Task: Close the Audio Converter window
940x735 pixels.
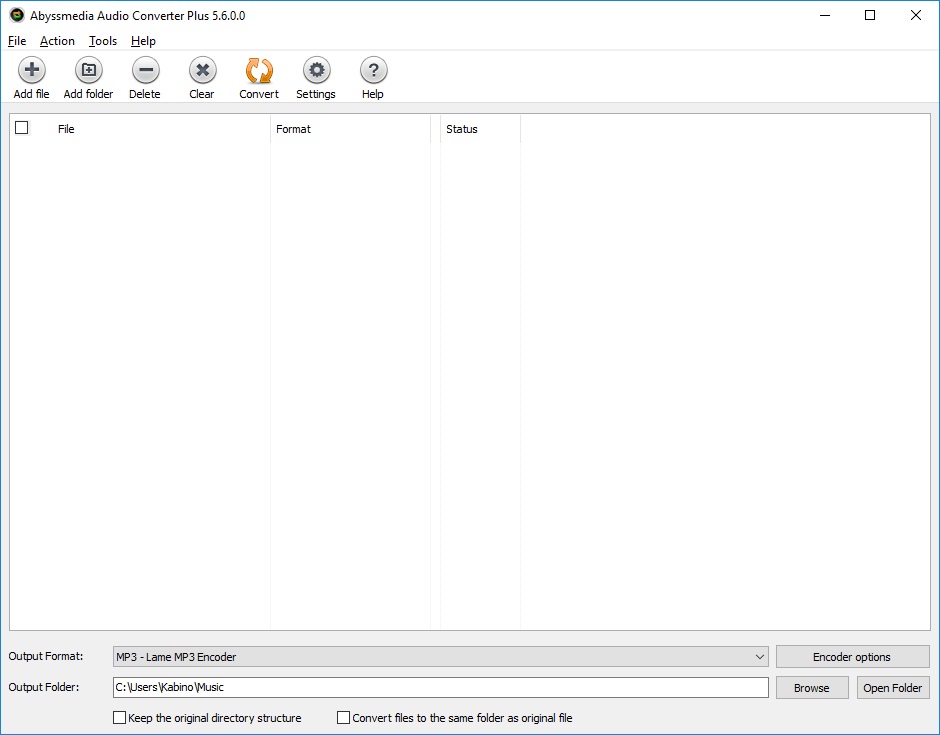Action: [915, 15]
